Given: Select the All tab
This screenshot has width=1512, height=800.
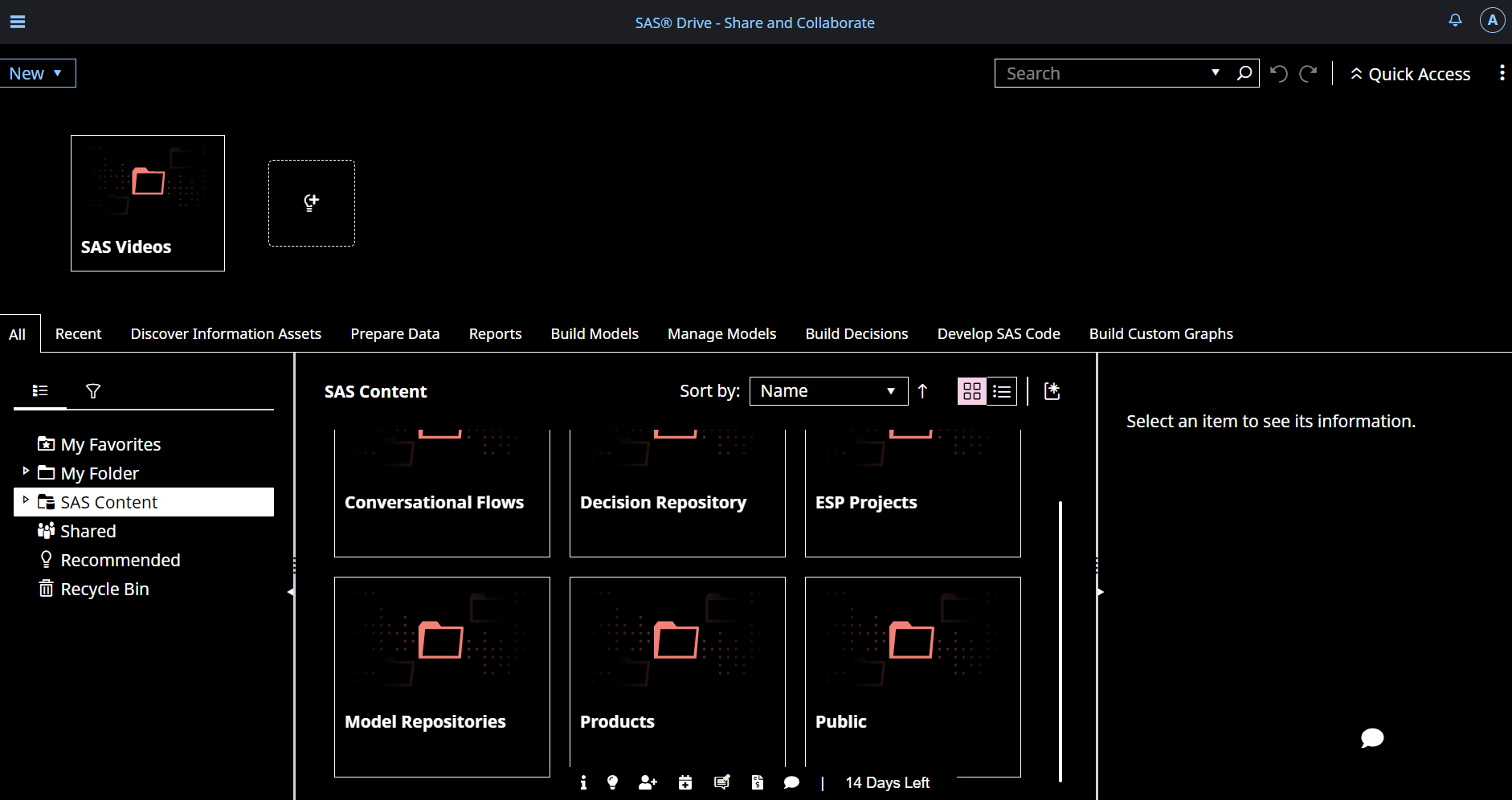Looking at the screenshot, I should coord(18,334).
